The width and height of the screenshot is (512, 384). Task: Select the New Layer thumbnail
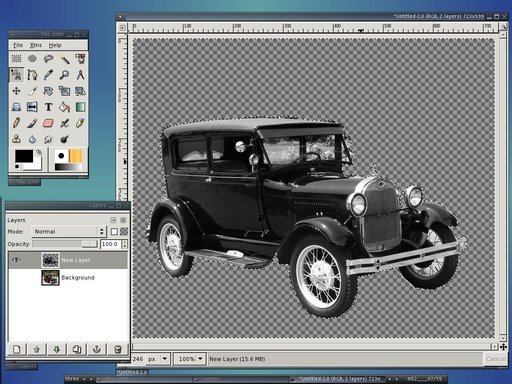(50, 260)
